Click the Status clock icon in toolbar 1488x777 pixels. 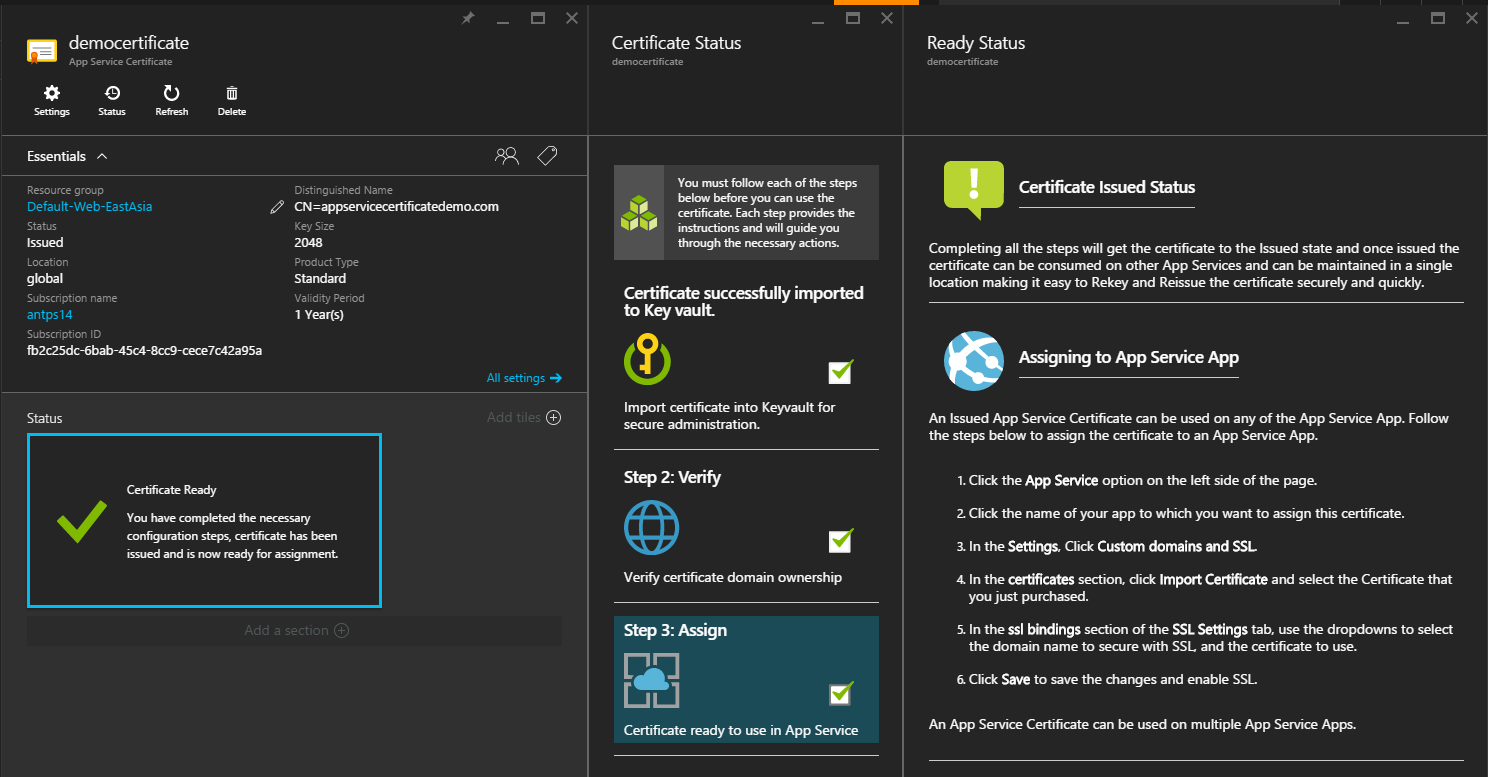coord(111,93)
